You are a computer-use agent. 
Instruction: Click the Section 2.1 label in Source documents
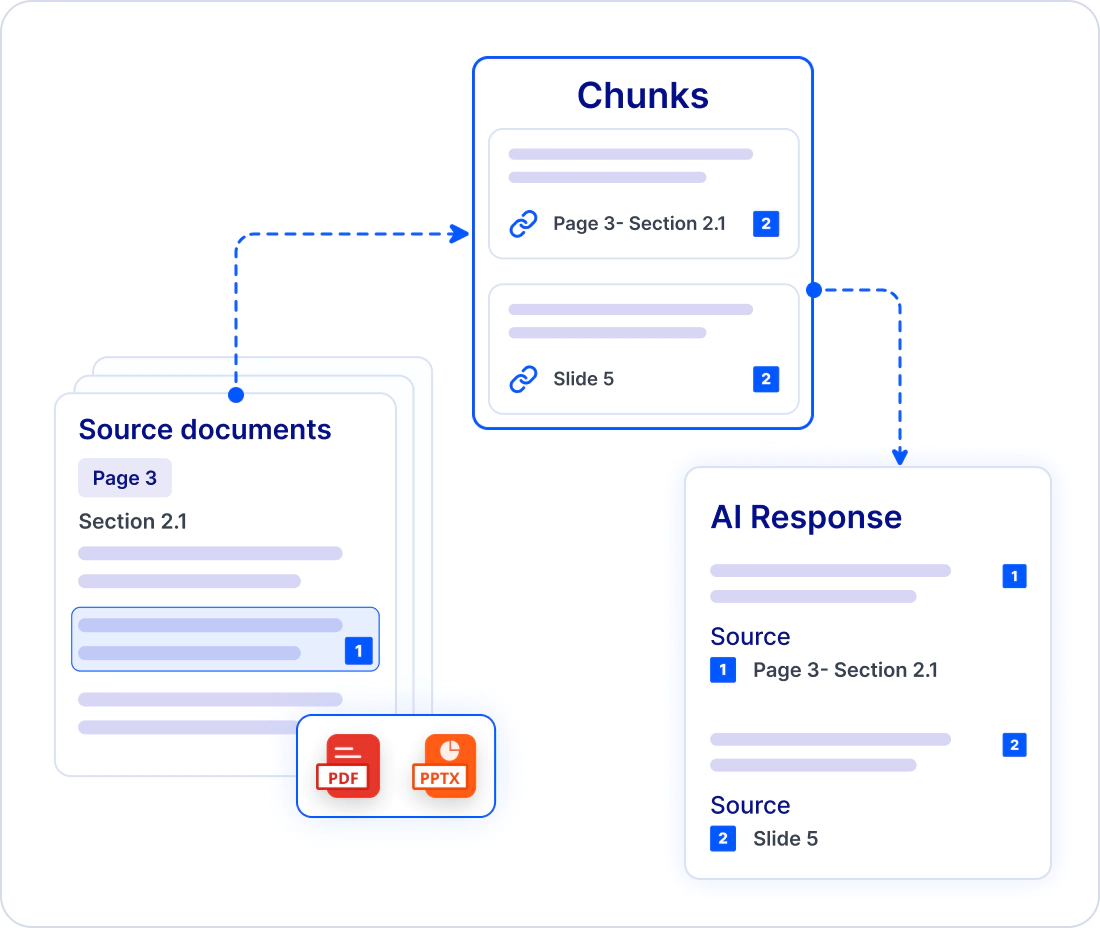133,521
